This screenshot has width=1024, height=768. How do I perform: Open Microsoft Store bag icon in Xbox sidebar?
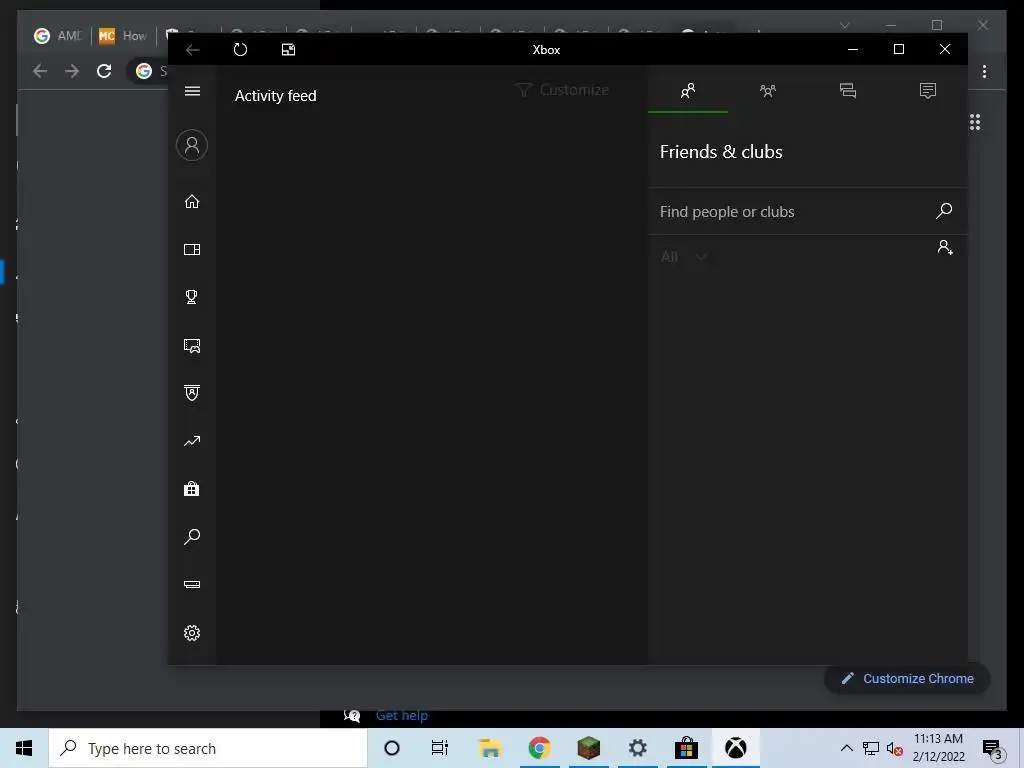[x=192, y=488]
